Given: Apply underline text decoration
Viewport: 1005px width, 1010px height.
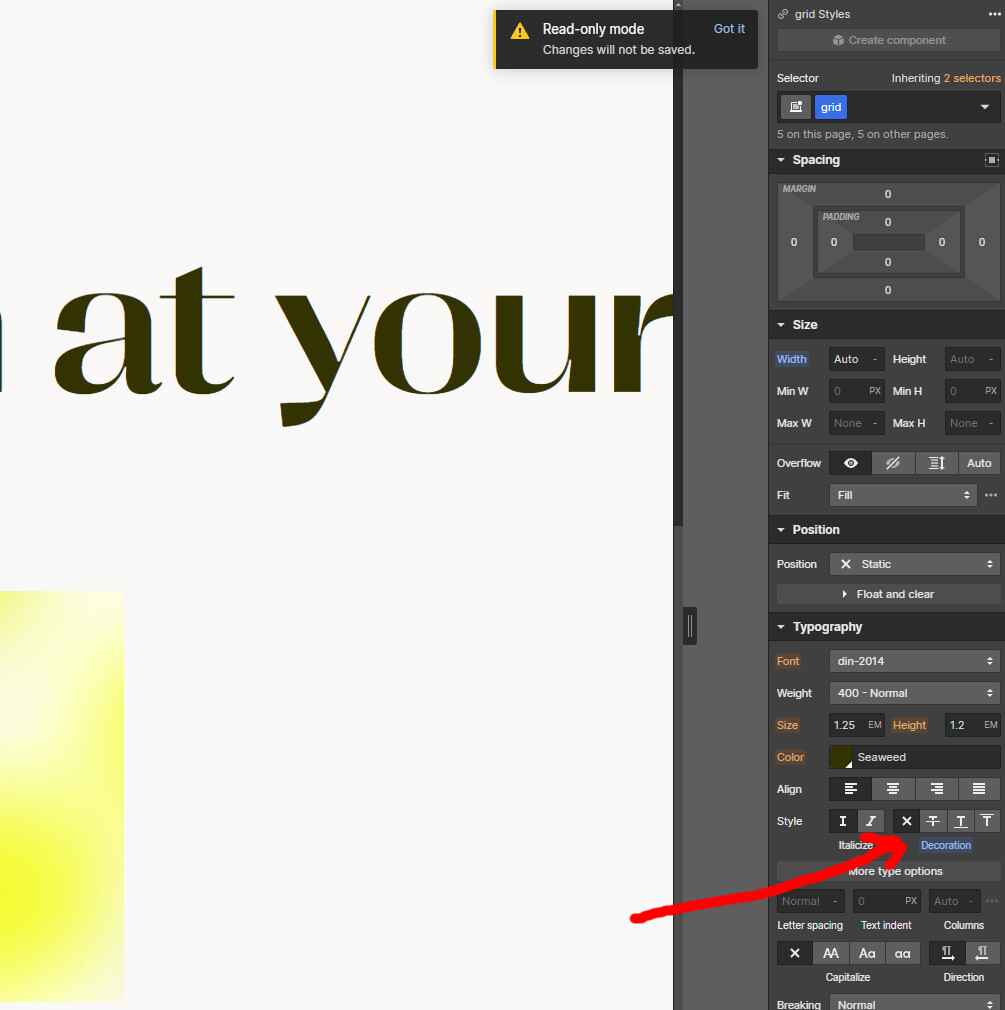Looking at the screenshot, I should 960,820.
